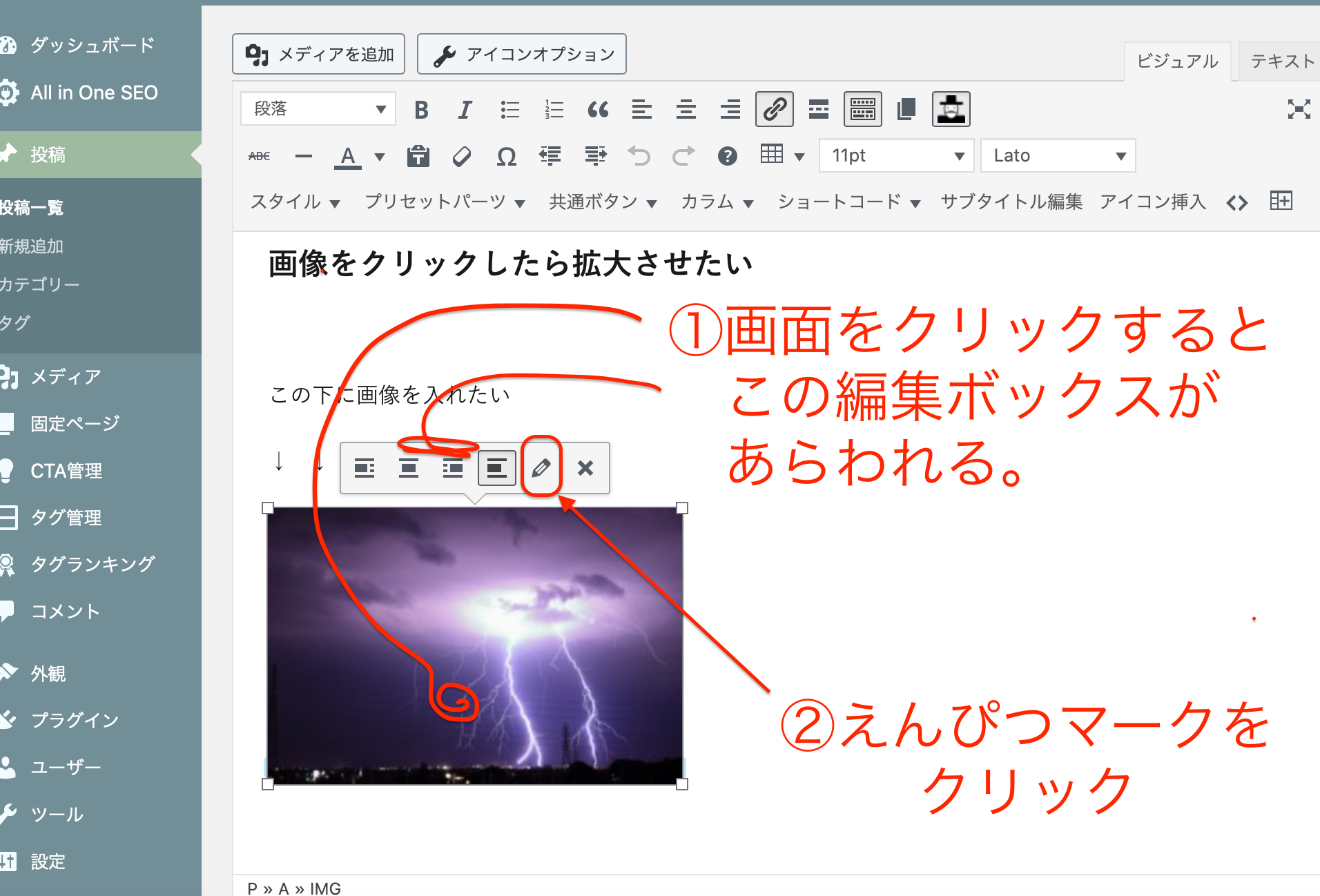Toggle fullscreen distraction-free writing mode

click(1299, 109)
